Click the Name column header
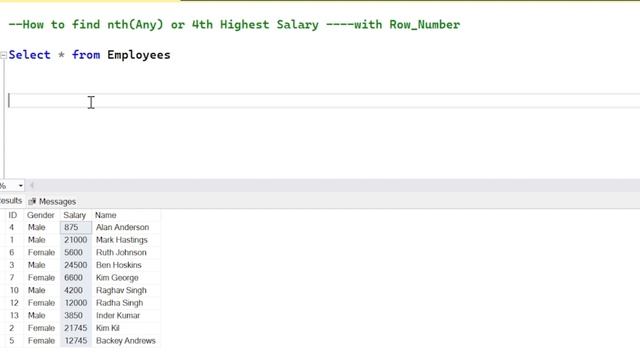640x360 pixels. tap(106, 215)
